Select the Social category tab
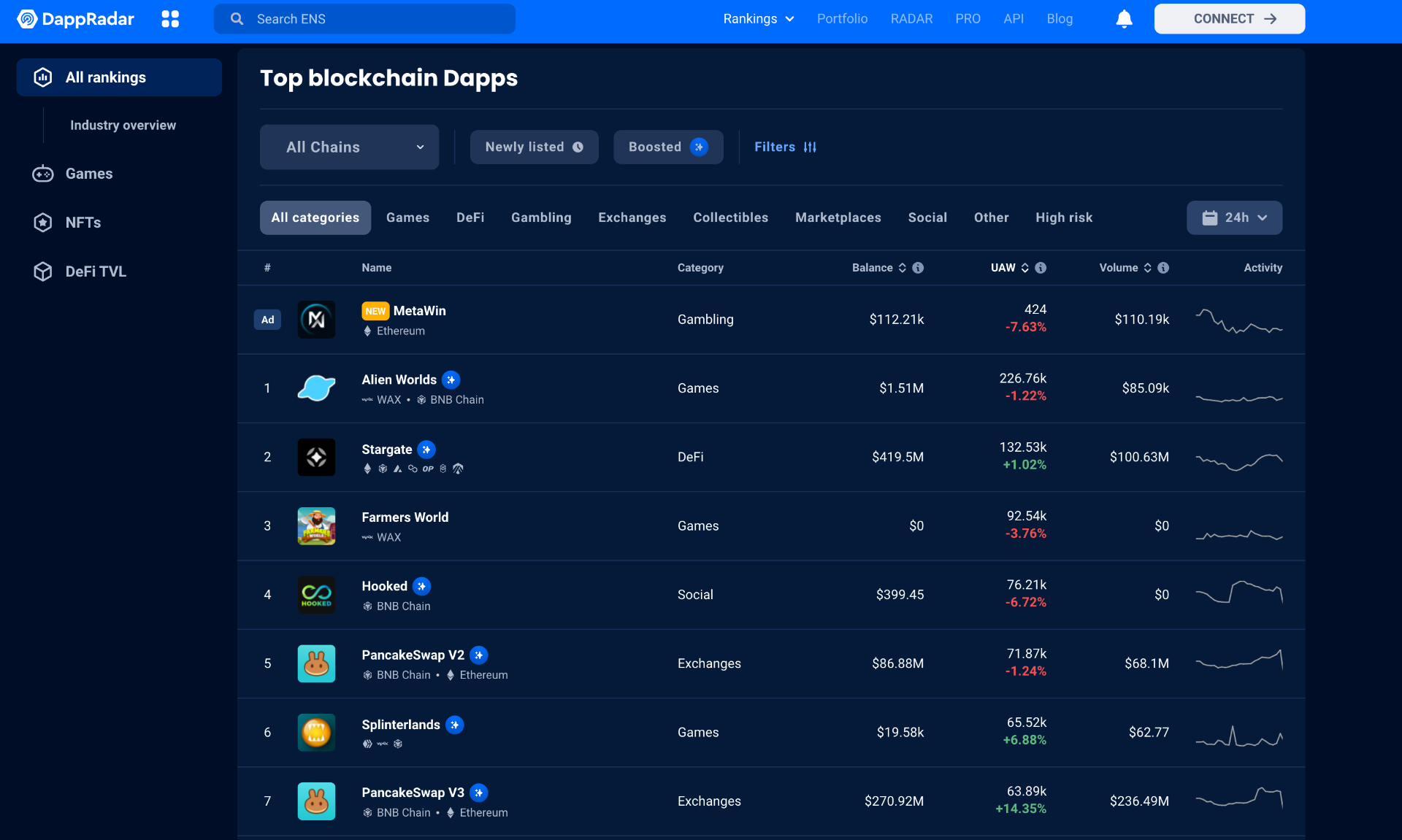Screen dimensions: 1402x840 (927, 217)
